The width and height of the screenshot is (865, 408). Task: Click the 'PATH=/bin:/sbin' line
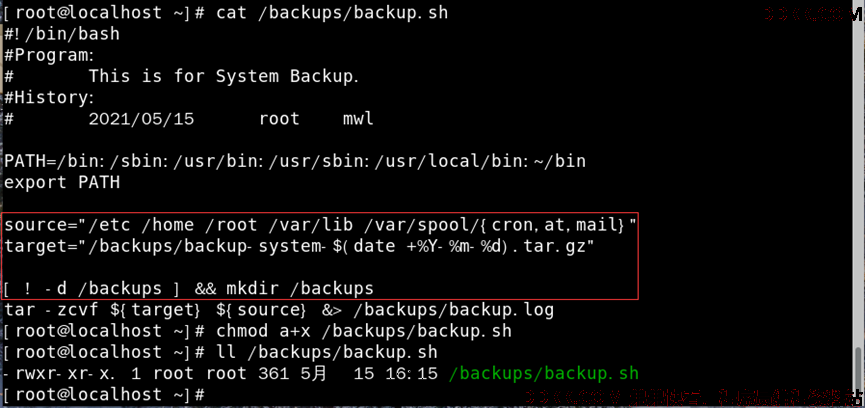pyautogui.click(x=295, y=162)
